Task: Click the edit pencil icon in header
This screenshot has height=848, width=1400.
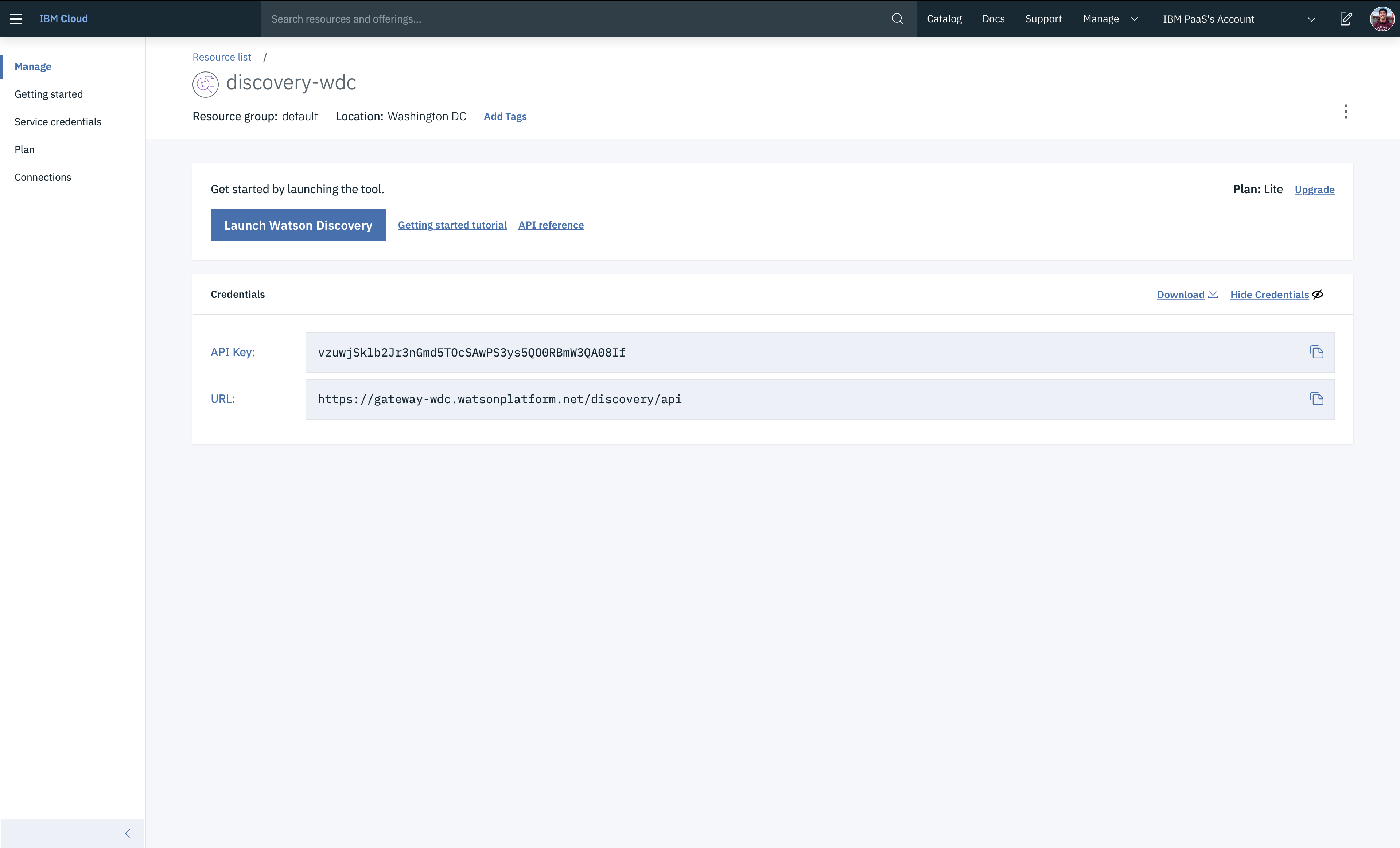Action: [1346, 19]
